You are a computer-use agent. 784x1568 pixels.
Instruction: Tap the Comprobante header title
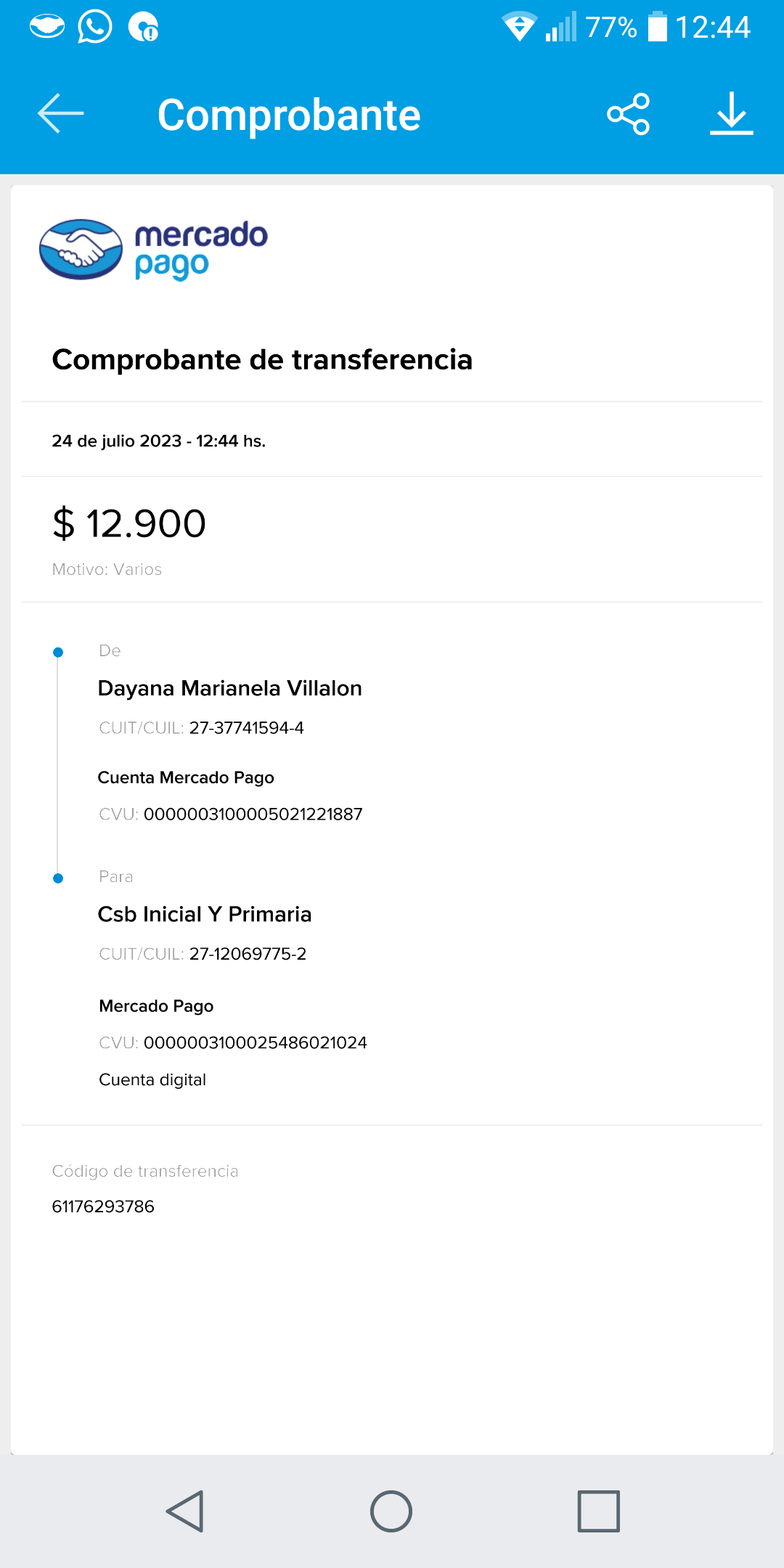pyautogui.click(x=289, y=115)
